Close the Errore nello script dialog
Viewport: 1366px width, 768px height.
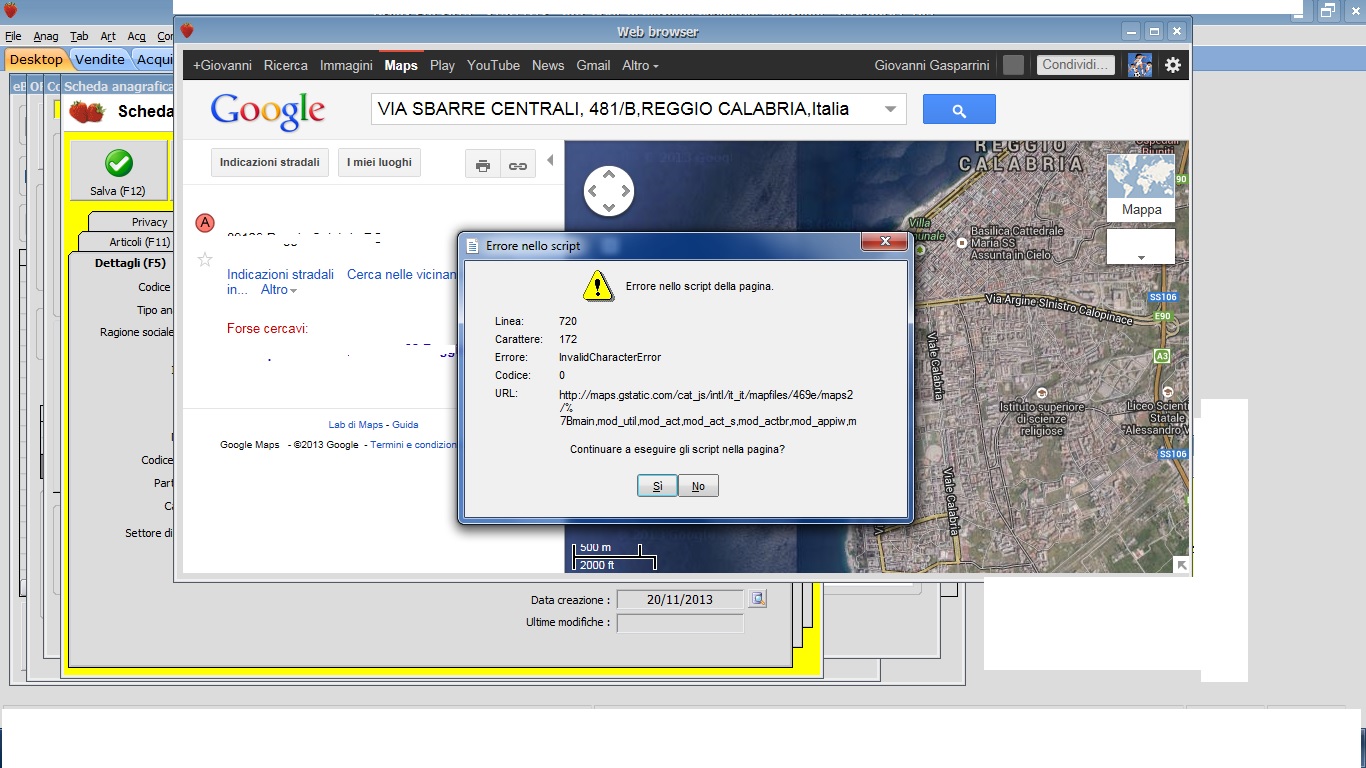[885, 242]
